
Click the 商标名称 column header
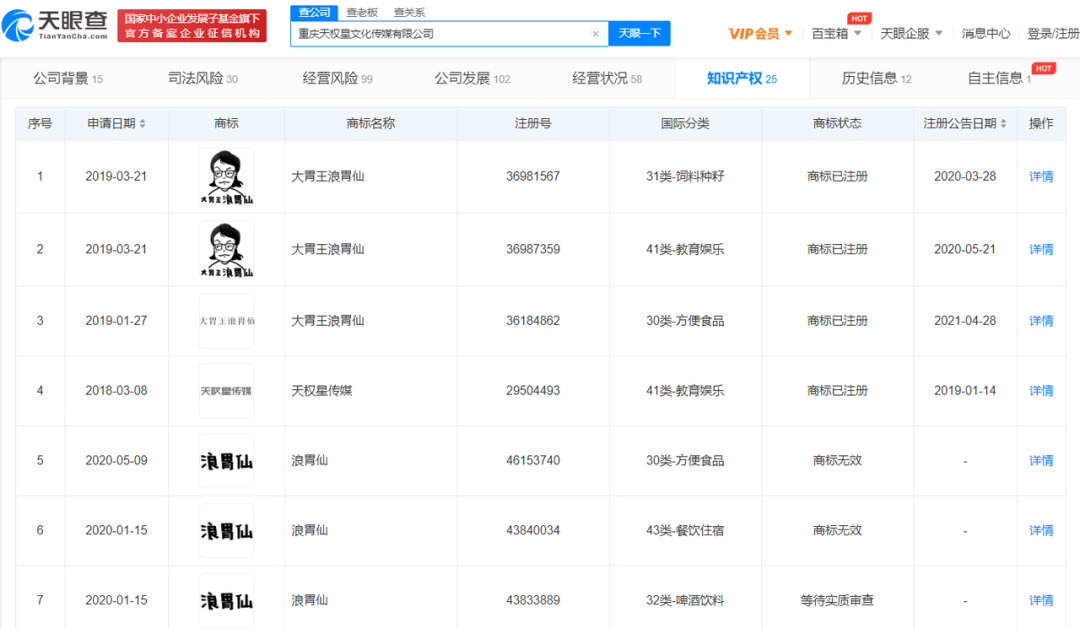(371, 123)
